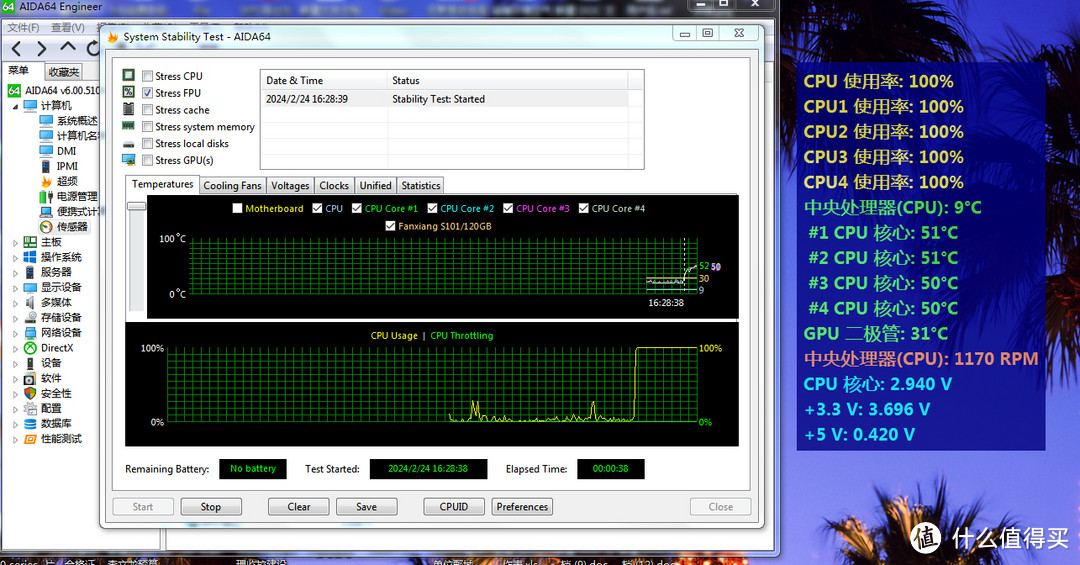Open the 超频 overclock flame item
The image size is (1080, 565).
[46, 181]
